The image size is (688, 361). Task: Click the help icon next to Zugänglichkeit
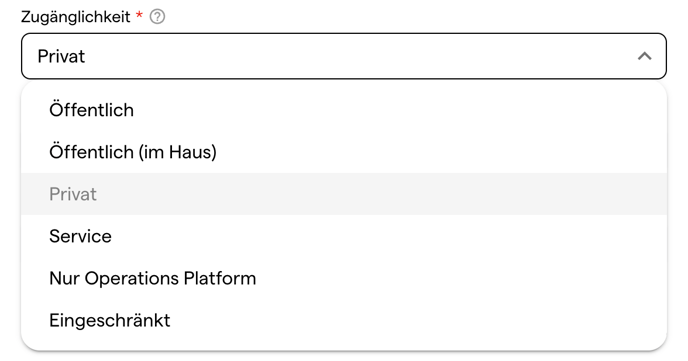[x=157, y=17]
